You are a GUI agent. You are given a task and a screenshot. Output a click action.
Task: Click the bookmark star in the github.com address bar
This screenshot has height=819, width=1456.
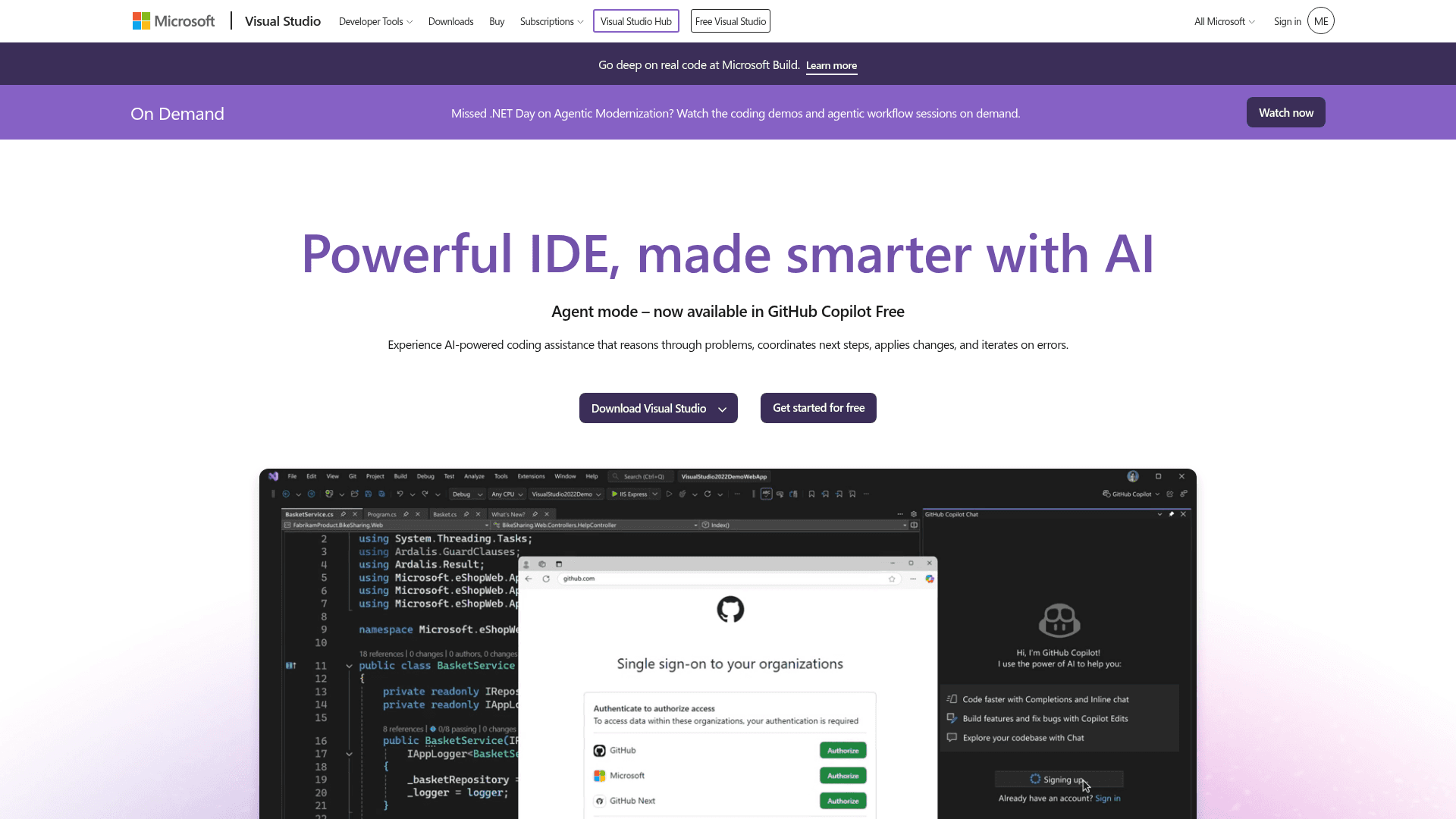tap(892, 579)
